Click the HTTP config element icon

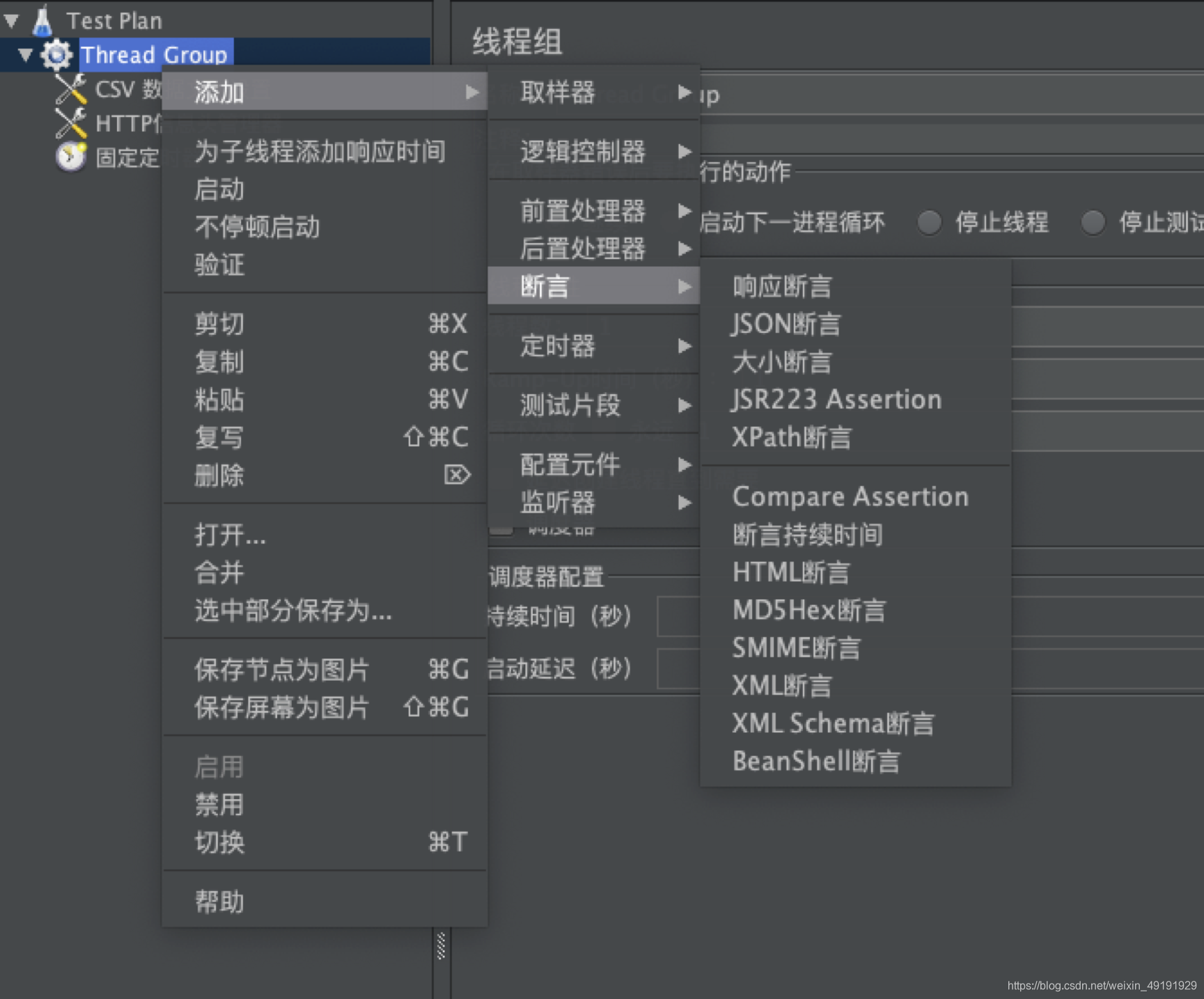[x=70, y=123]
